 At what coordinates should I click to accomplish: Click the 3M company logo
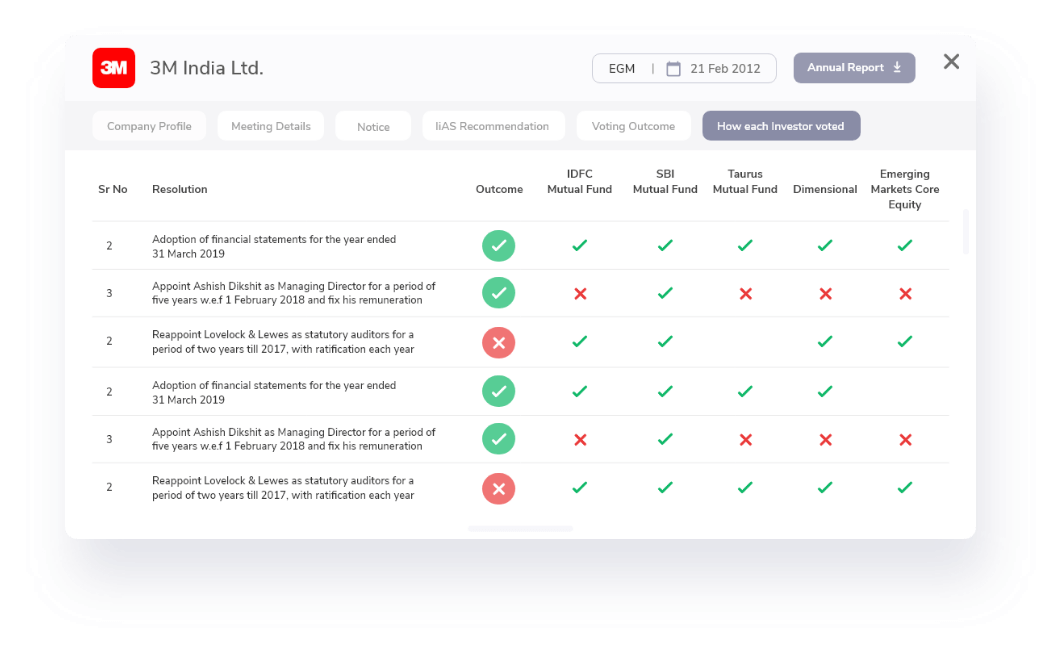[114, 68]
